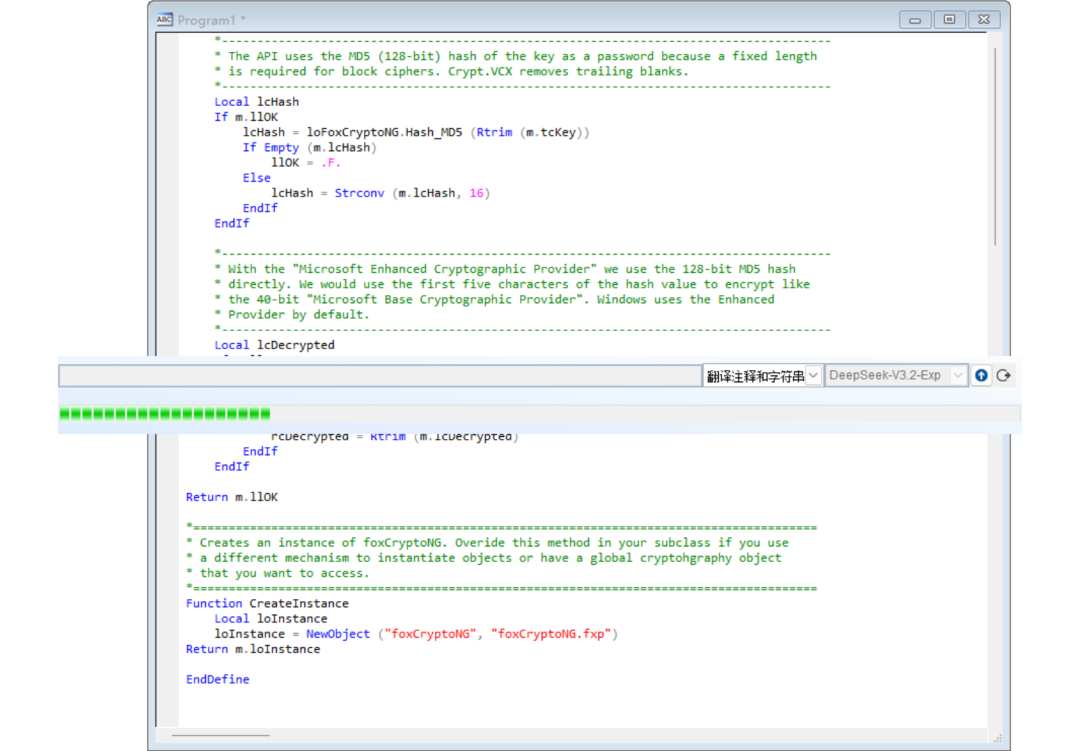Click the "Local loInstance" line
The image size is (1080, 751).
click(271, 618)
